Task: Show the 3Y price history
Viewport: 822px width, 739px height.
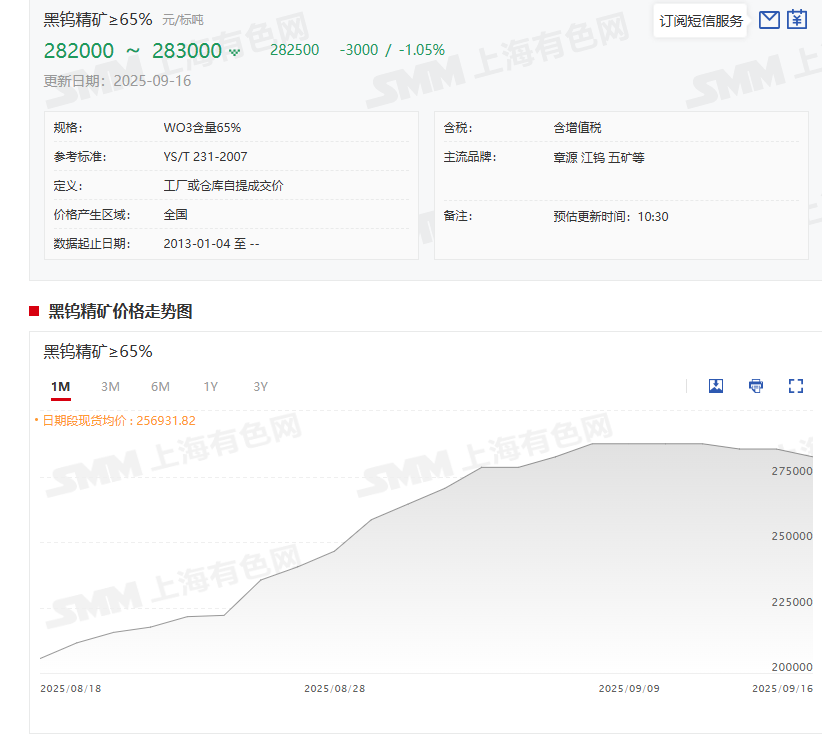Action: click(260, 387)
